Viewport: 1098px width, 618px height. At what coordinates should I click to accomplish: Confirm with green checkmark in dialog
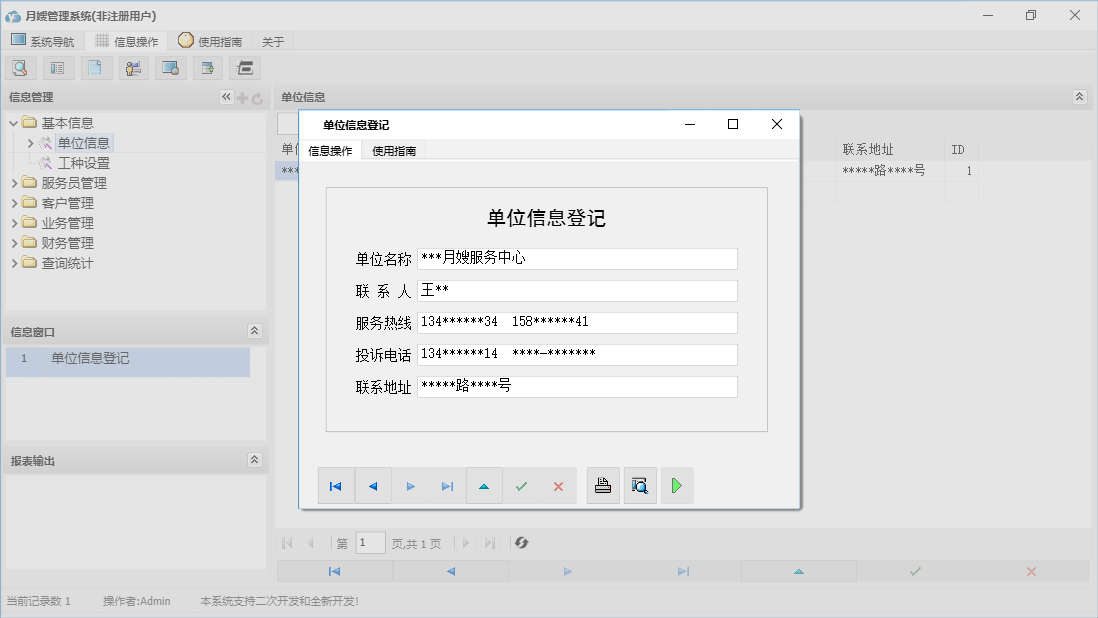[x=521, y=486]
